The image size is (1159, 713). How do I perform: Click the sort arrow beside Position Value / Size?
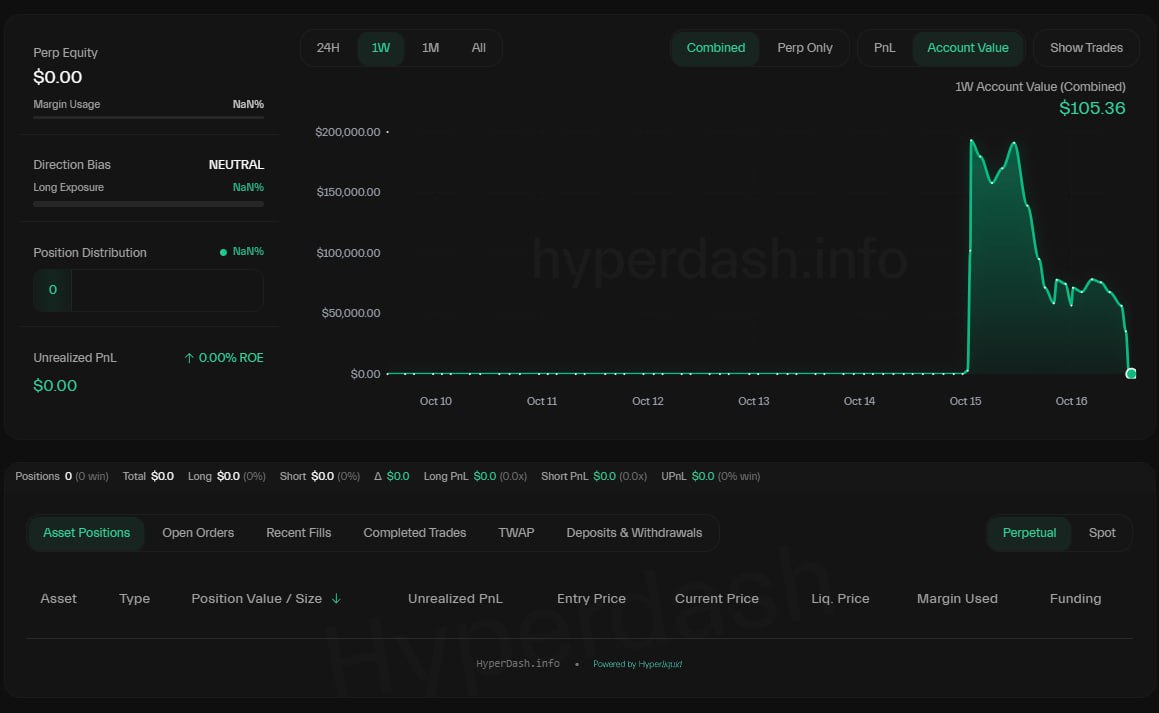[x=336, y=599]
